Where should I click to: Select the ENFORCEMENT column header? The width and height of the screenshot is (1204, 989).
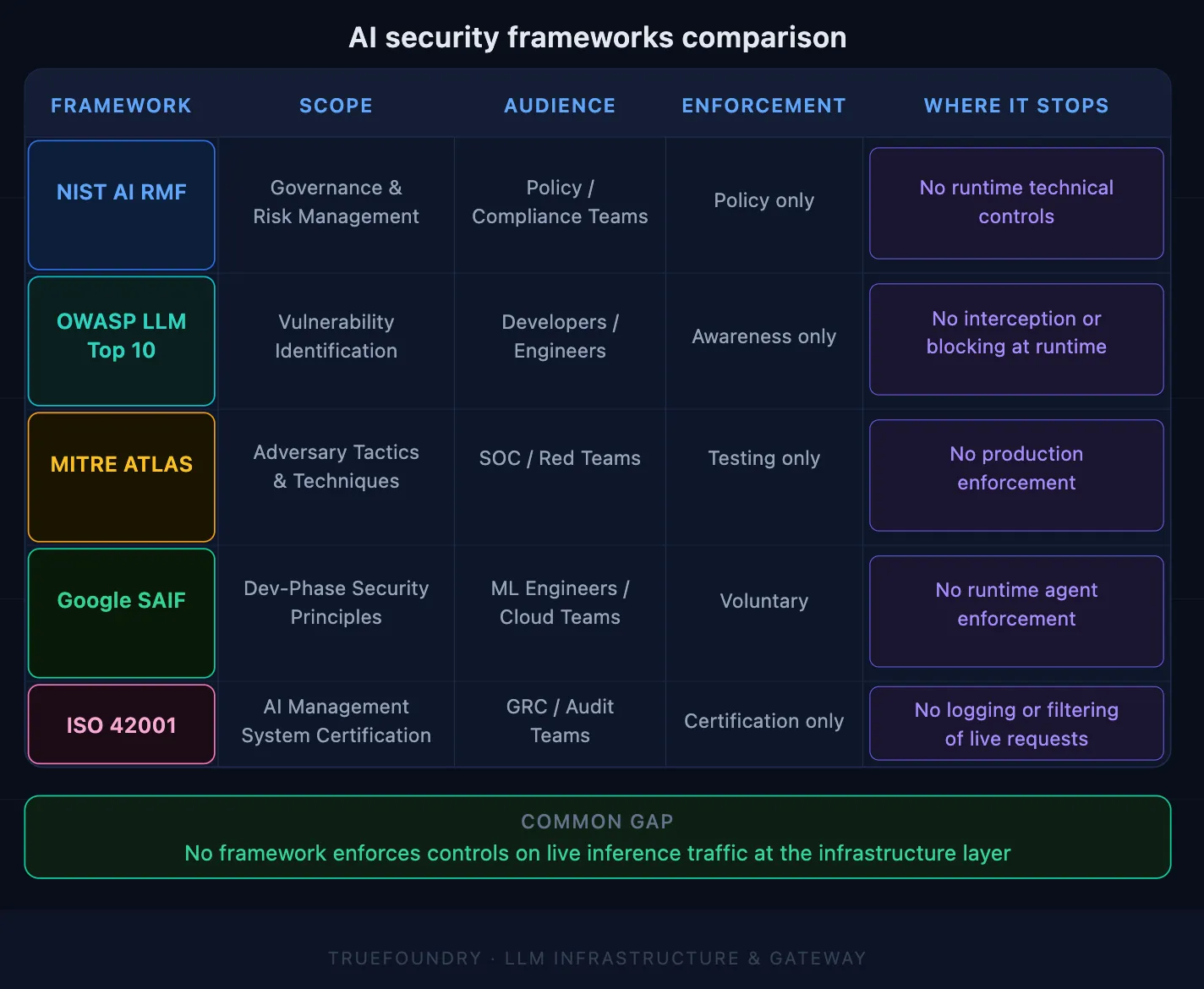[x=763, y=105]
